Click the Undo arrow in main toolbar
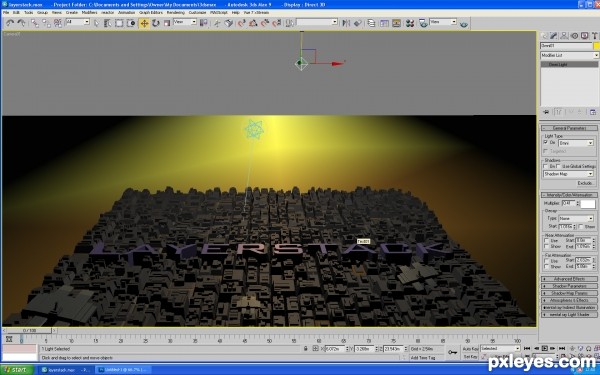This screenshot has width=600, height=375. coord(10,23)
